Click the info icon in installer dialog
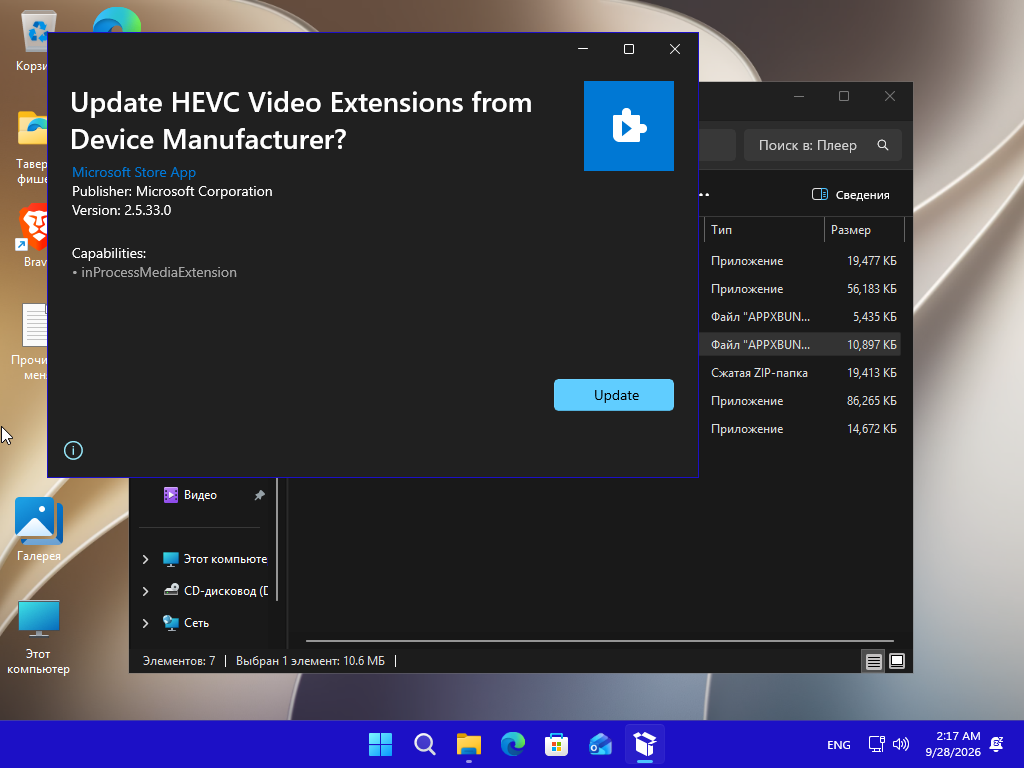The image size is (1024, 768). tap(73, 451)
